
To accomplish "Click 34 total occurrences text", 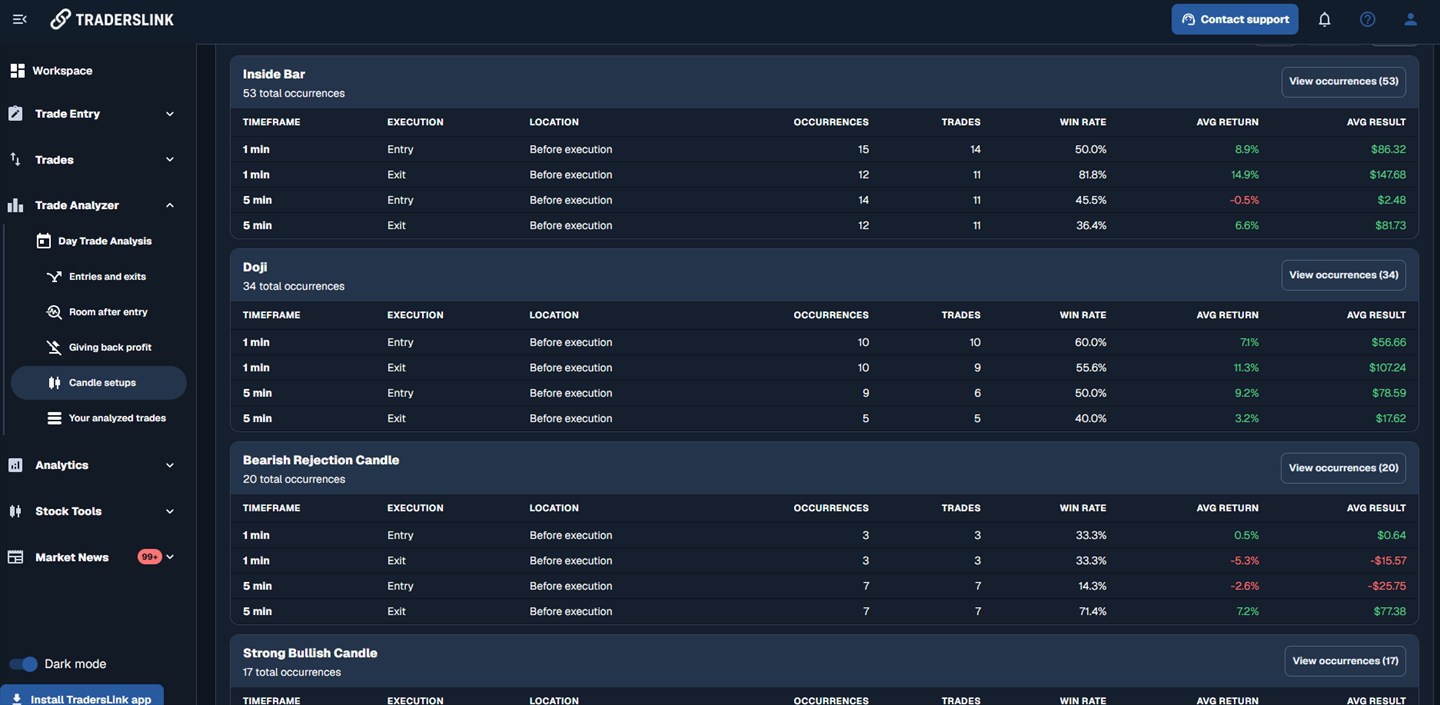I will pyautogui.click(x=294, y=286).
